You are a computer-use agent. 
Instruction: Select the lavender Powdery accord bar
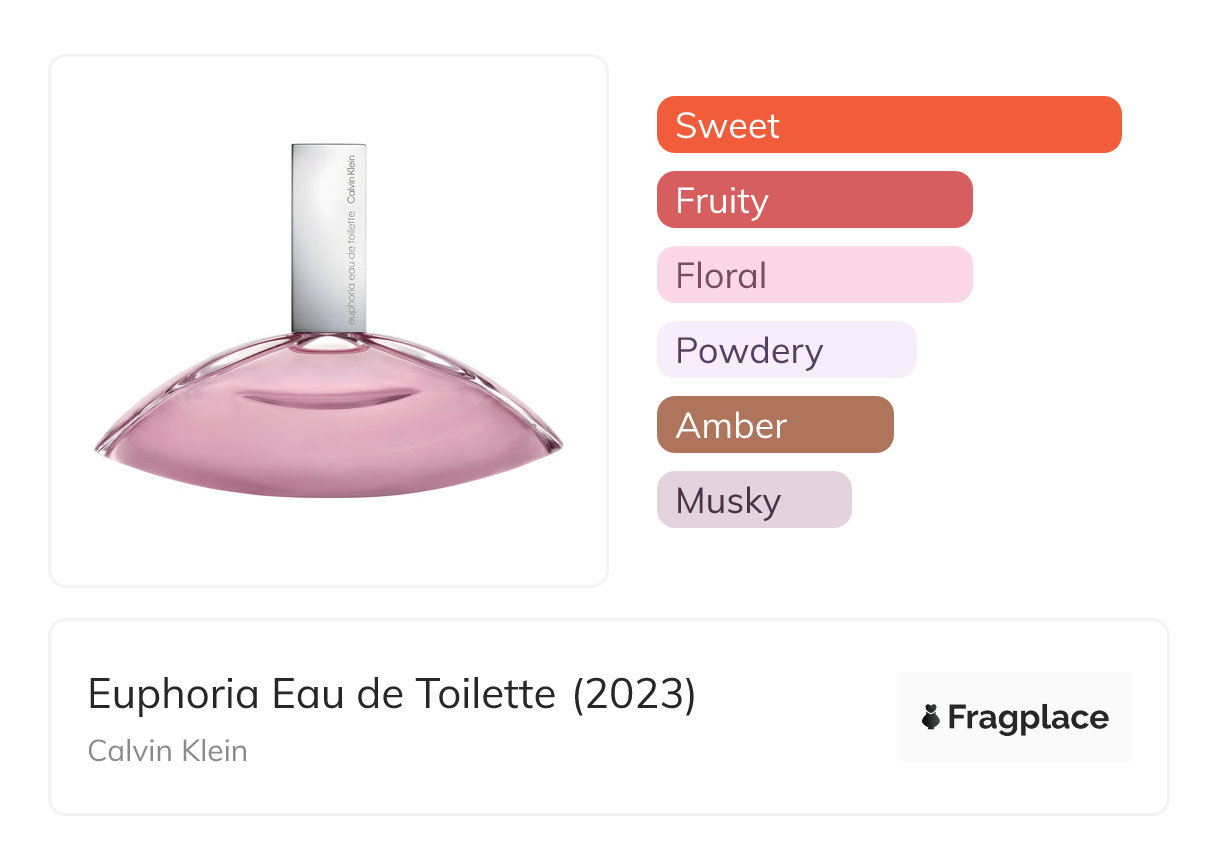786,350
